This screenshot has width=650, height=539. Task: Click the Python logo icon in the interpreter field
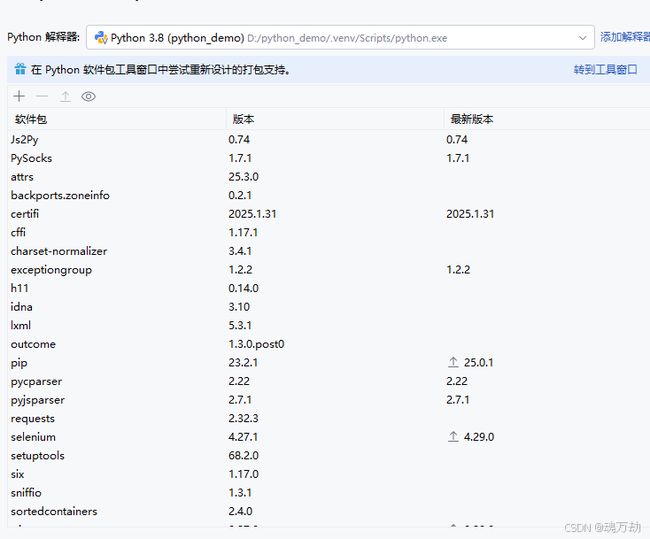tap(101, 38)
